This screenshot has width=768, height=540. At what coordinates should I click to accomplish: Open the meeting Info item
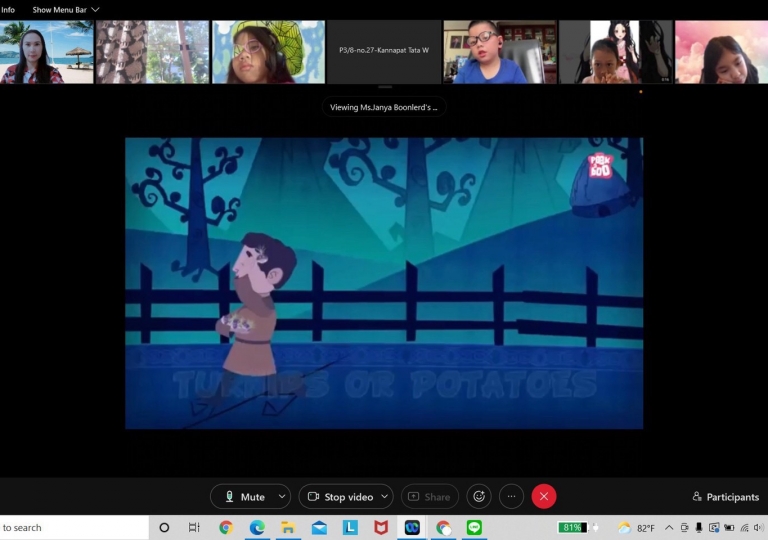pyautogui.click(x=8, y=9)
